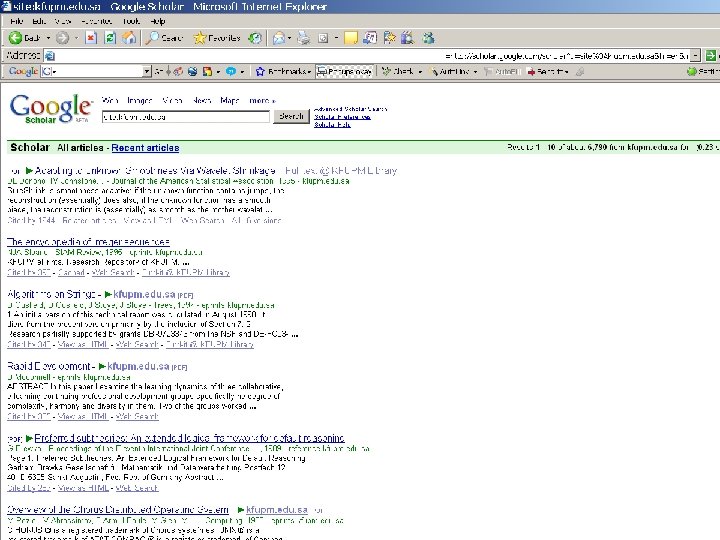
Task: Open the History clock icon
Action: tap(255, 38)
